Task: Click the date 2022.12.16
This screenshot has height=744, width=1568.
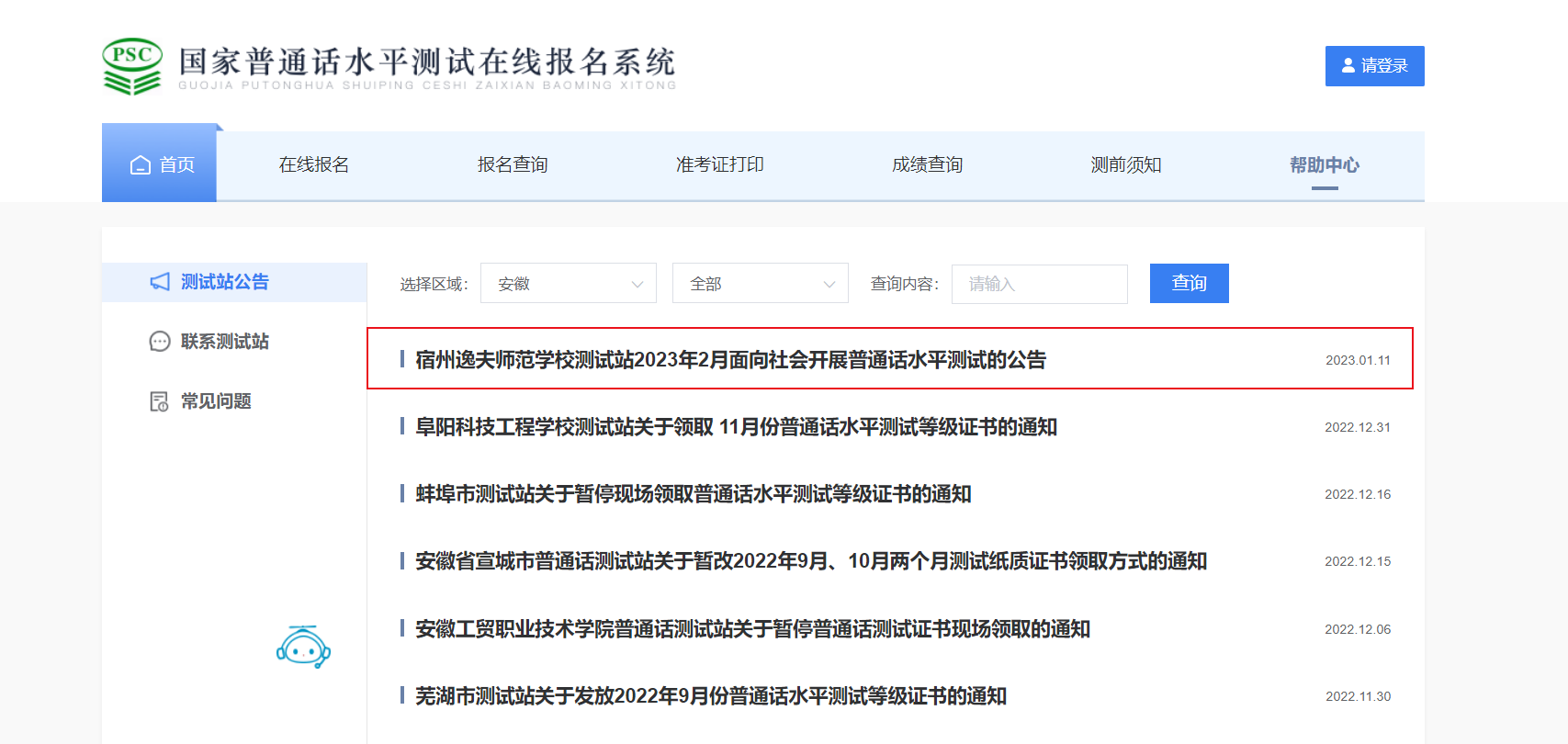Action: point(1358,494)
